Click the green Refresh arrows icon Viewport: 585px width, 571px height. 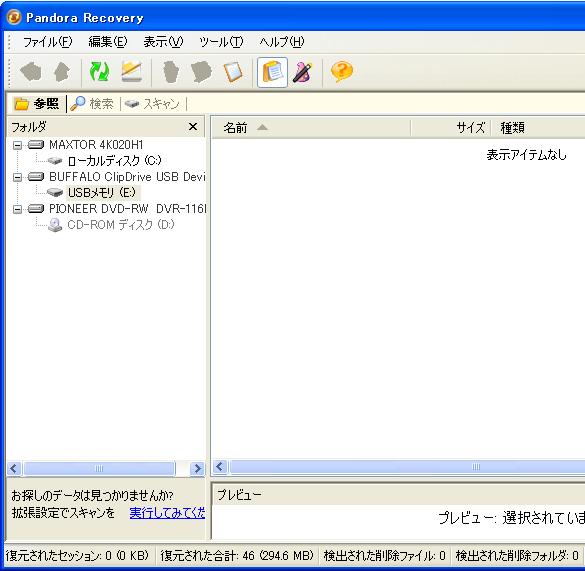click(x=99, y=72)
